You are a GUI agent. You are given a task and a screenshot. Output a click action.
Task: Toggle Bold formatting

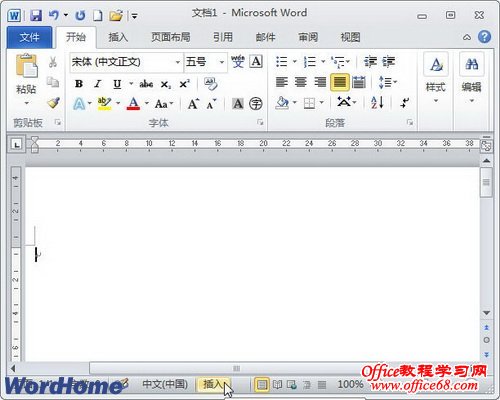pos(79,84)
